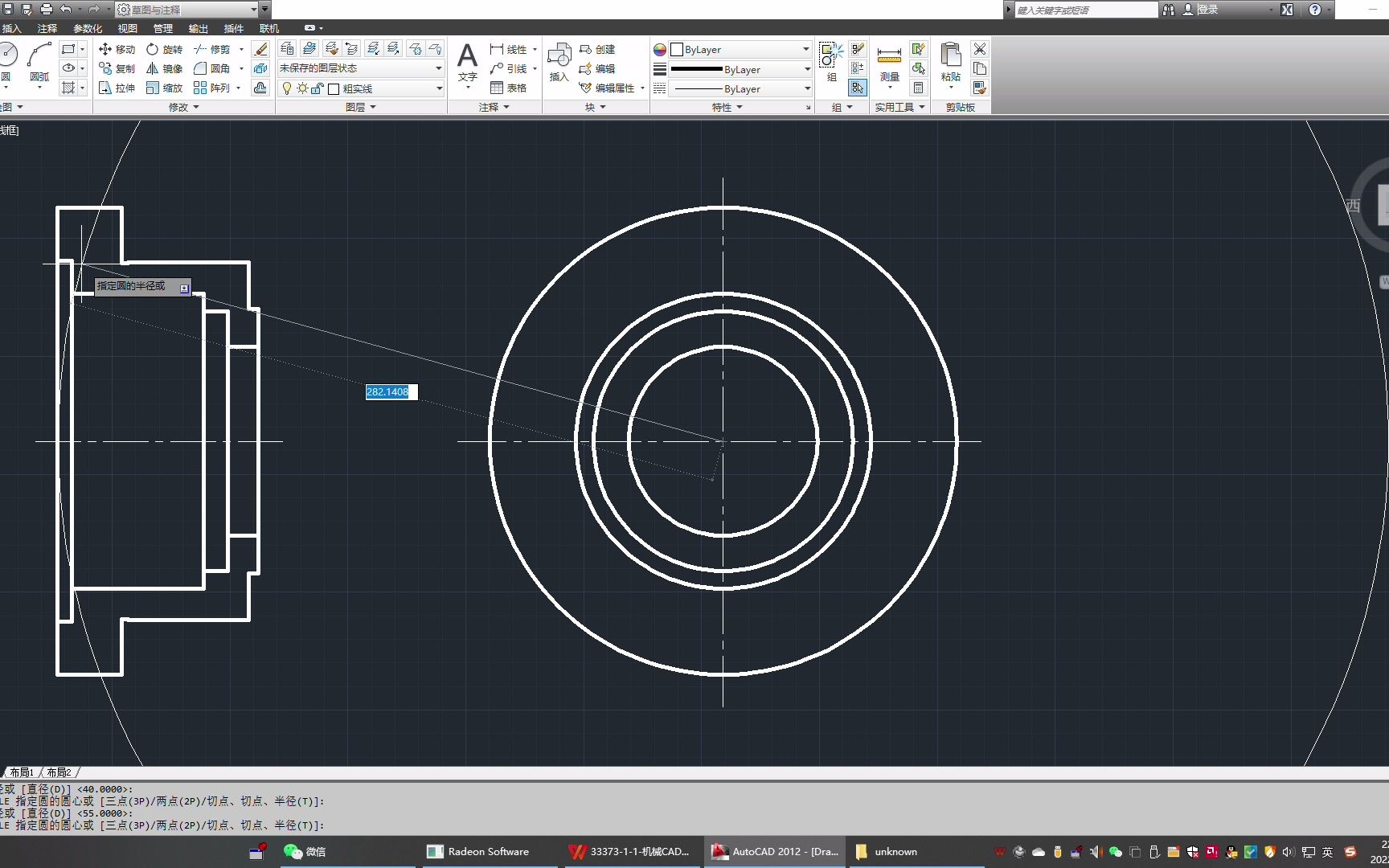This screenshot has height=868, width=1389.
Task: Expand the 特性 panel
Action: [727, 107]
